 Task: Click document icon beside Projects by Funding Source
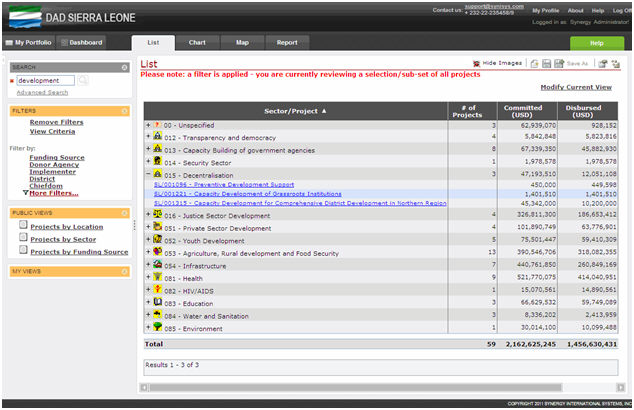pos(23,250)
